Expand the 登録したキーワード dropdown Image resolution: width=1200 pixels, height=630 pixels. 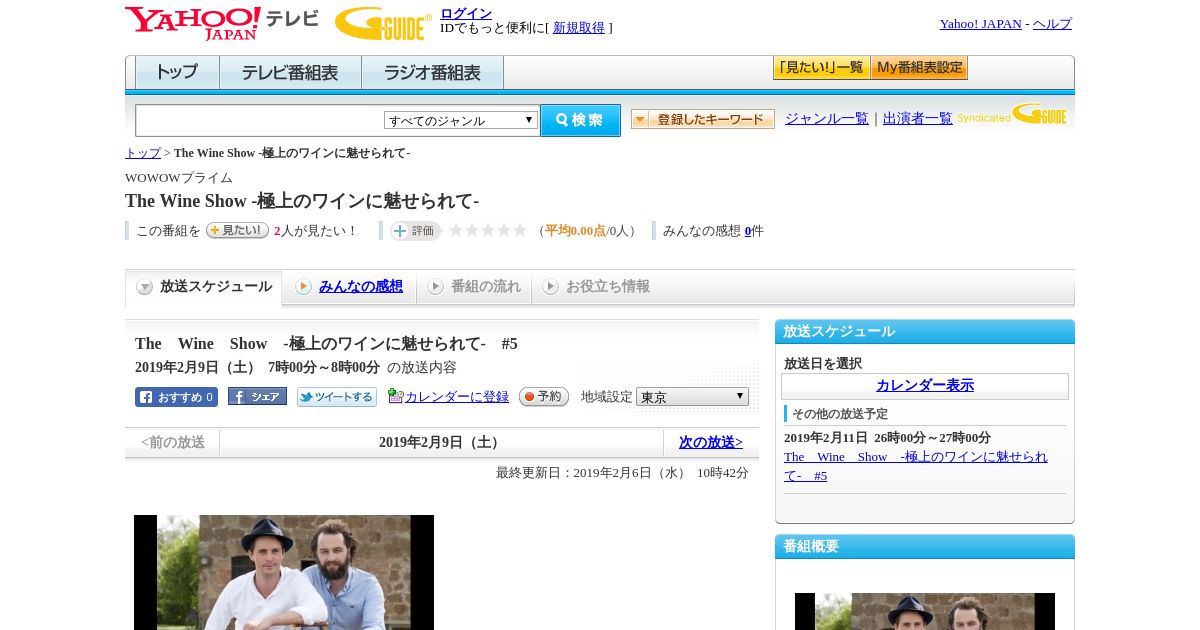coord(703,119)
